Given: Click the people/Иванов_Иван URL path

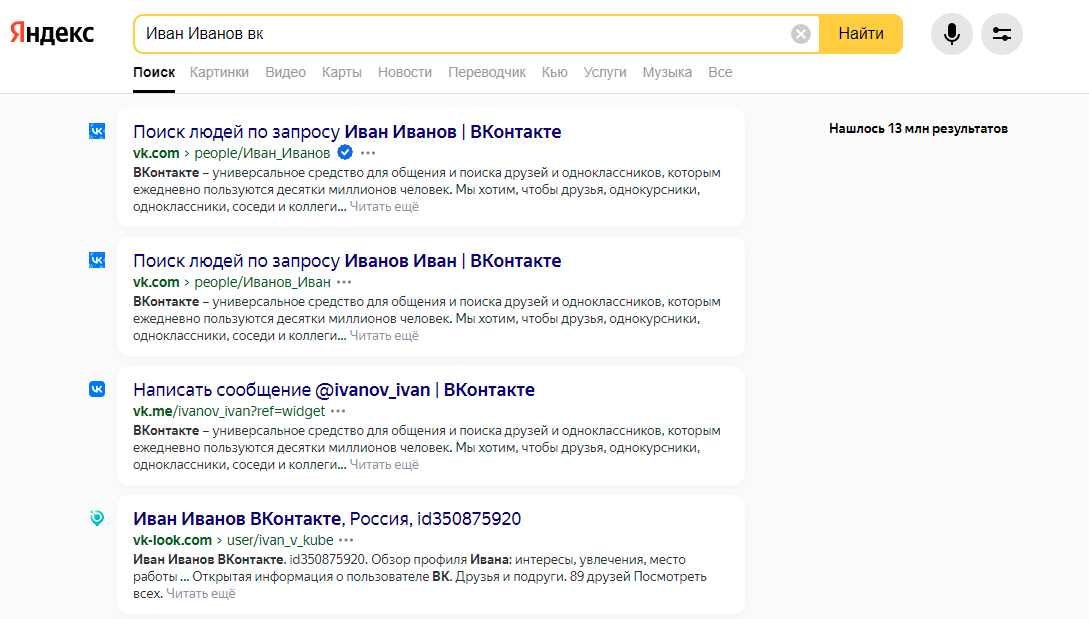Looking at the screenshot, I should pos(263,282).
